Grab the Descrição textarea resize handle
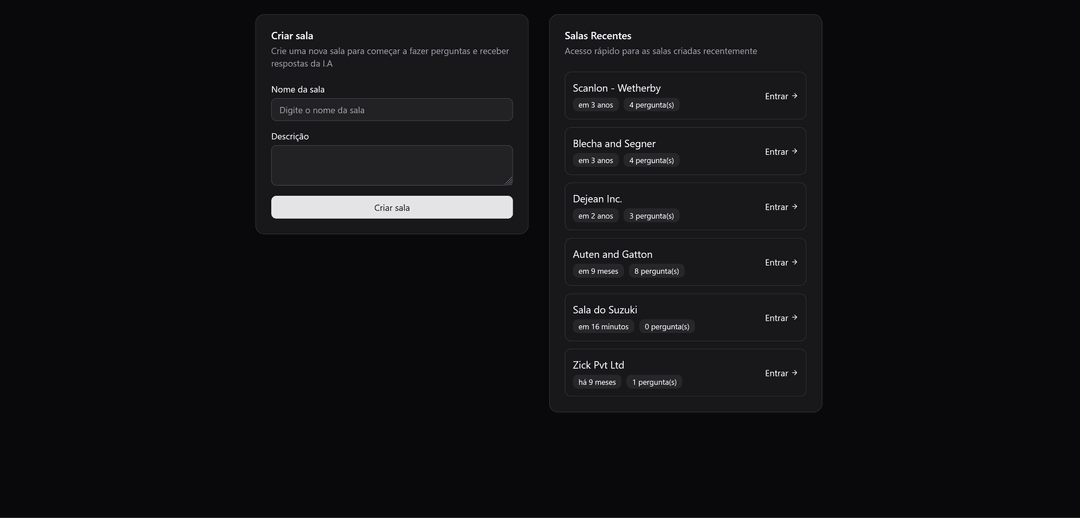1080x518 pixels. [508, 181]
